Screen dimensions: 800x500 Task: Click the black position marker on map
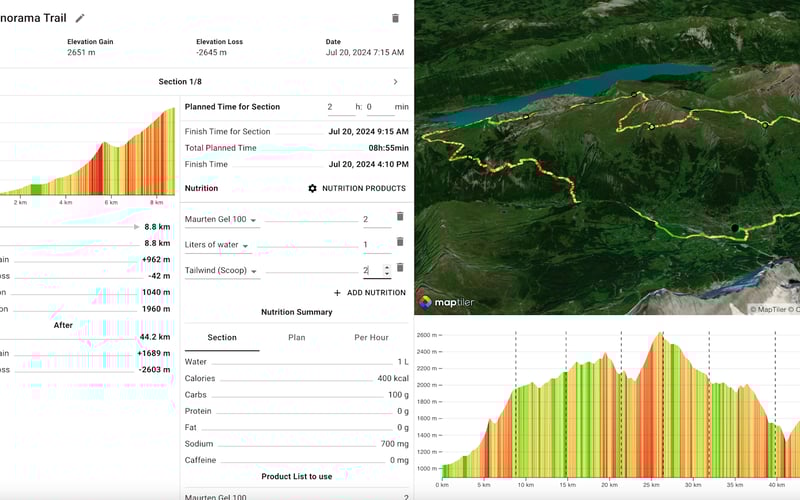pyautogui.click(x=735, y=228)
